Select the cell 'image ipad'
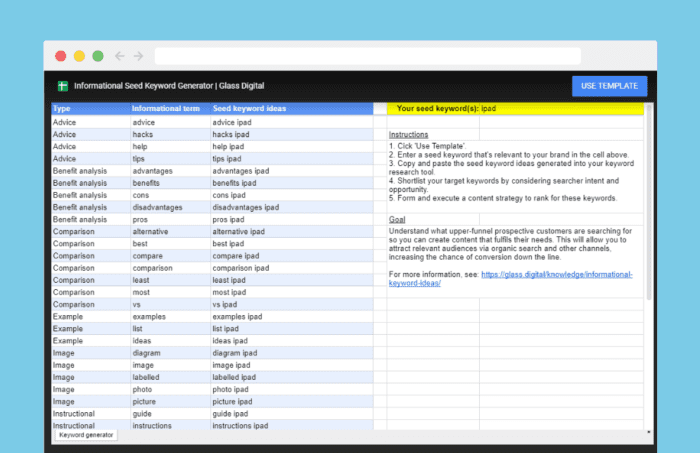Screen dimensions: 700x453 tap(292, 365)
